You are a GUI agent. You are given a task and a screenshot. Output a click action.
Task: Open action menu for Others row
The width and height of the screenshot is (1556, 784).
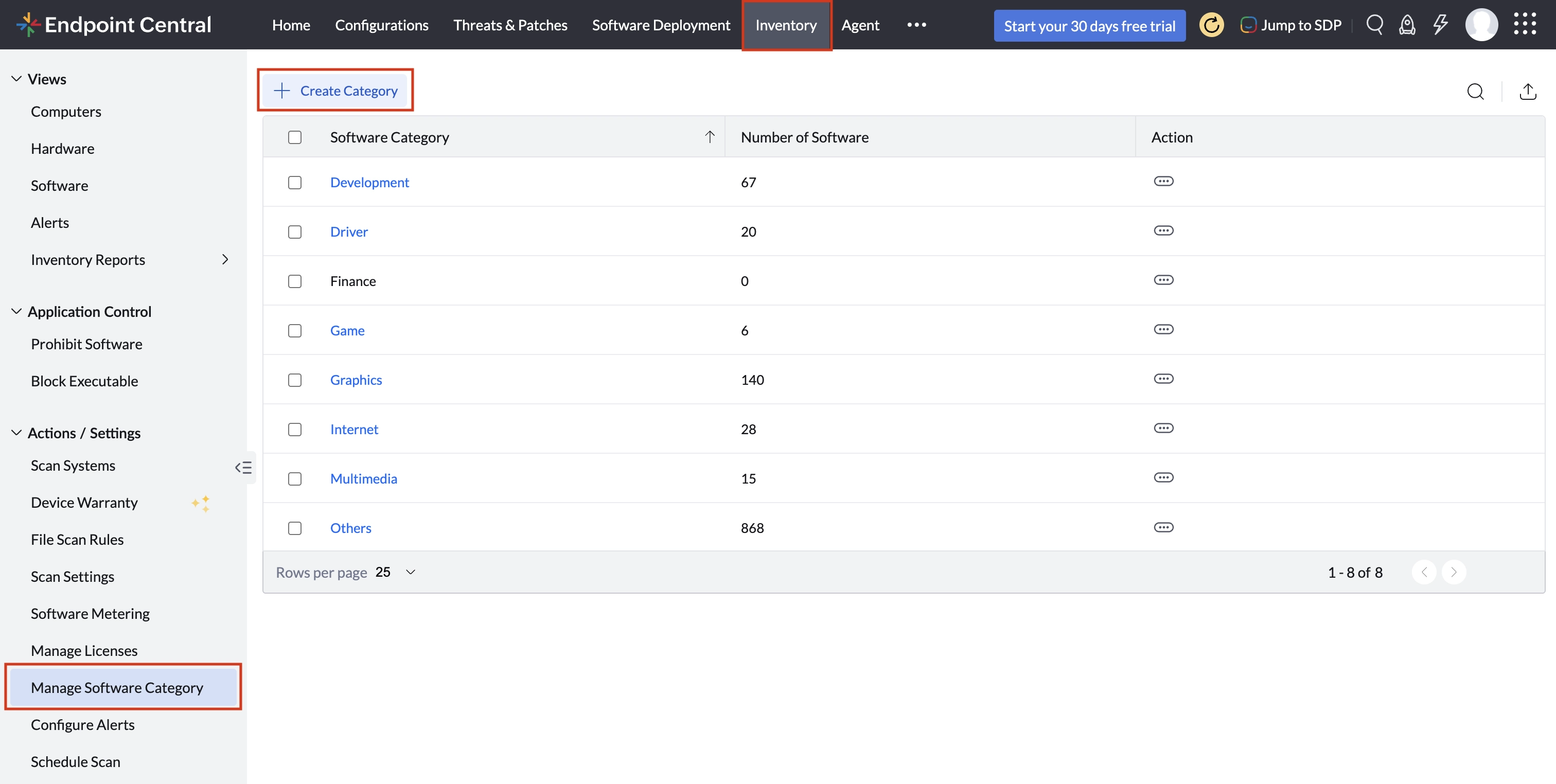(1163, 528)
